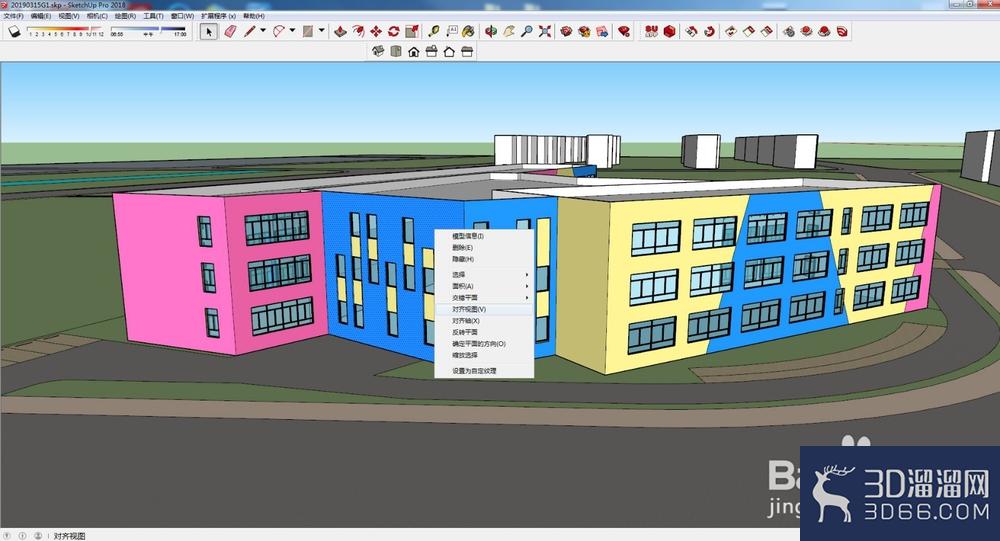Image resolution: width=1000 pixels, height=541 pixels.
Task: Open the 编辑(E) menu
Action: click(41, 16)
